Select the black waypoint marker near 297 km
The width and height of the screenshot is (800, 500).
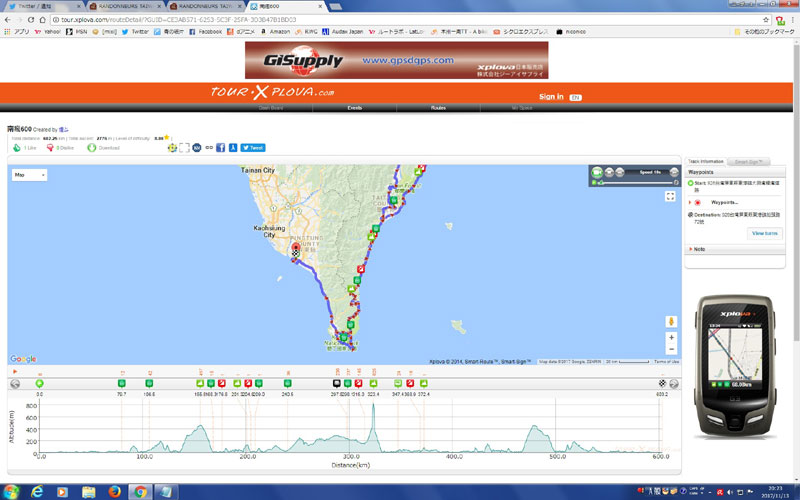pyautogui.click(x=337, y=383)
